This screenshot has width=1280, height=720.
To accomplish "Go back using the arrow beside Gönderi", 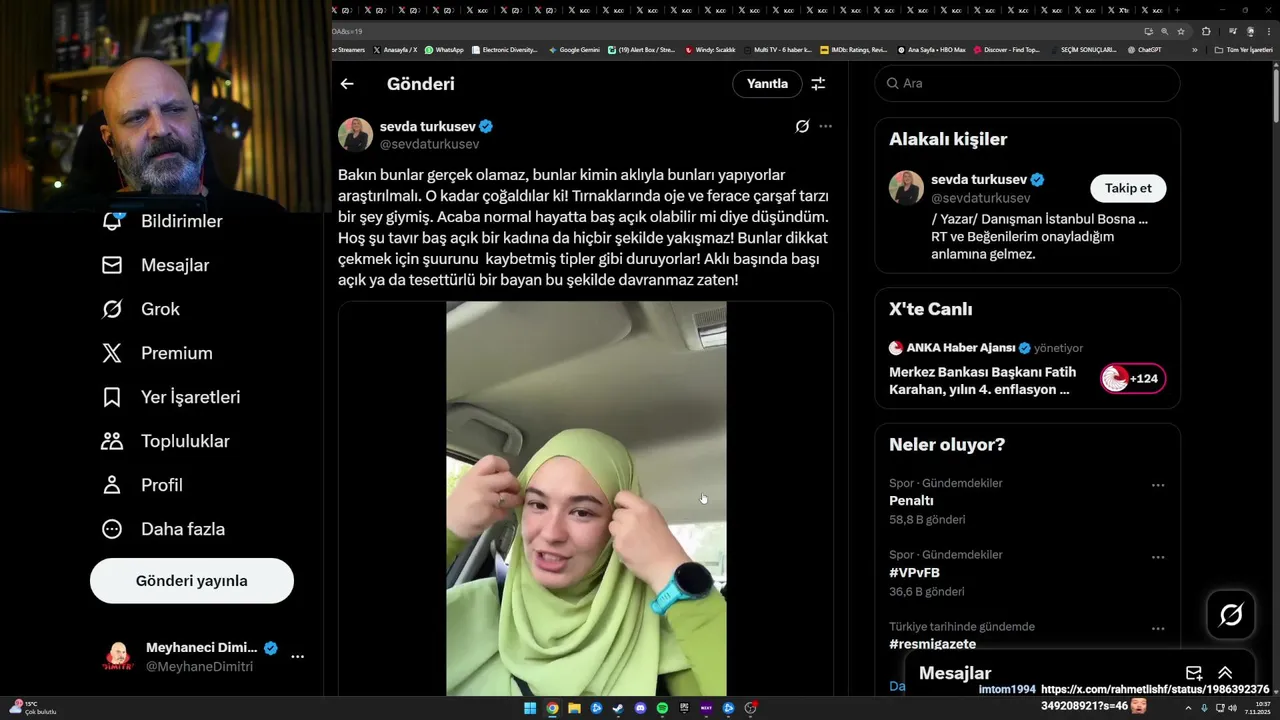I will point(347,84).
